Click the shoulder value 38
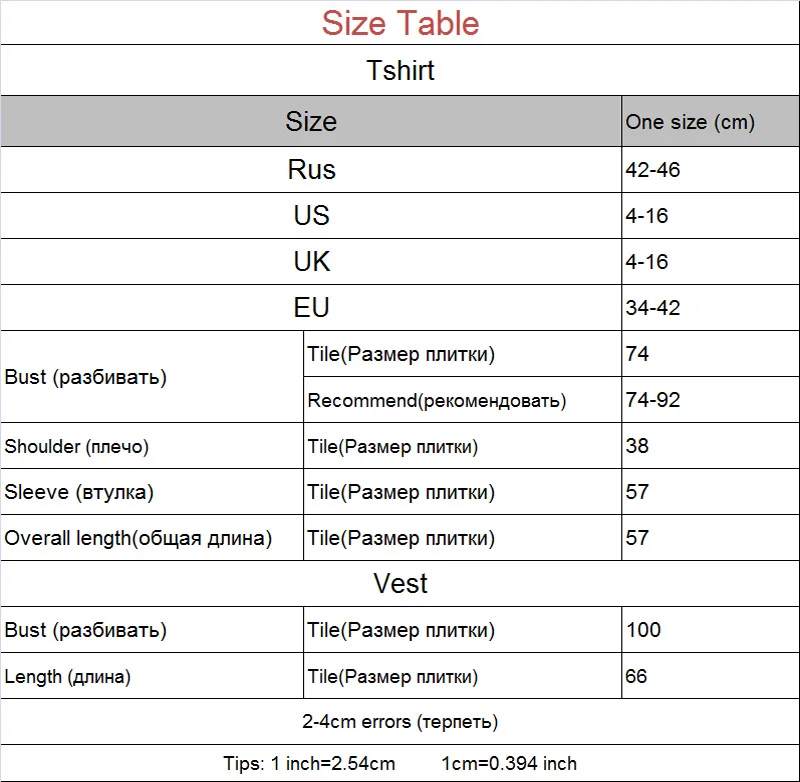The width and height of the screenshot is (800, 782). [x=637, y=446]
